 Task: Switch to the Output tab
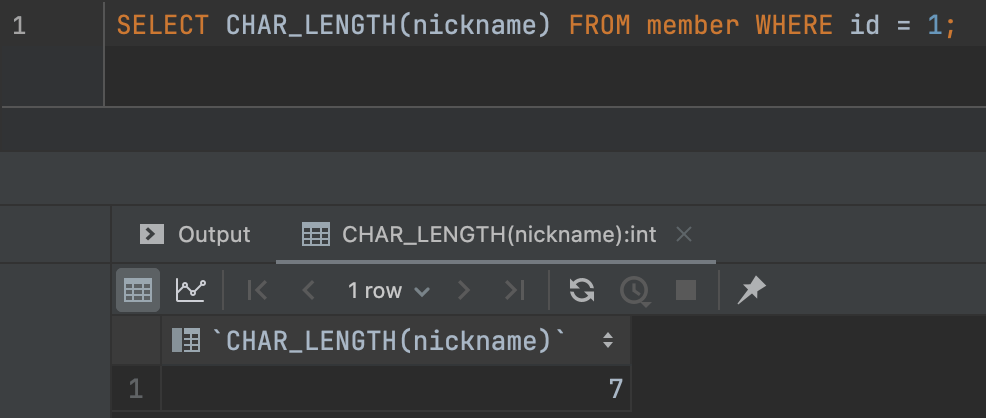(x=196, y=235)
